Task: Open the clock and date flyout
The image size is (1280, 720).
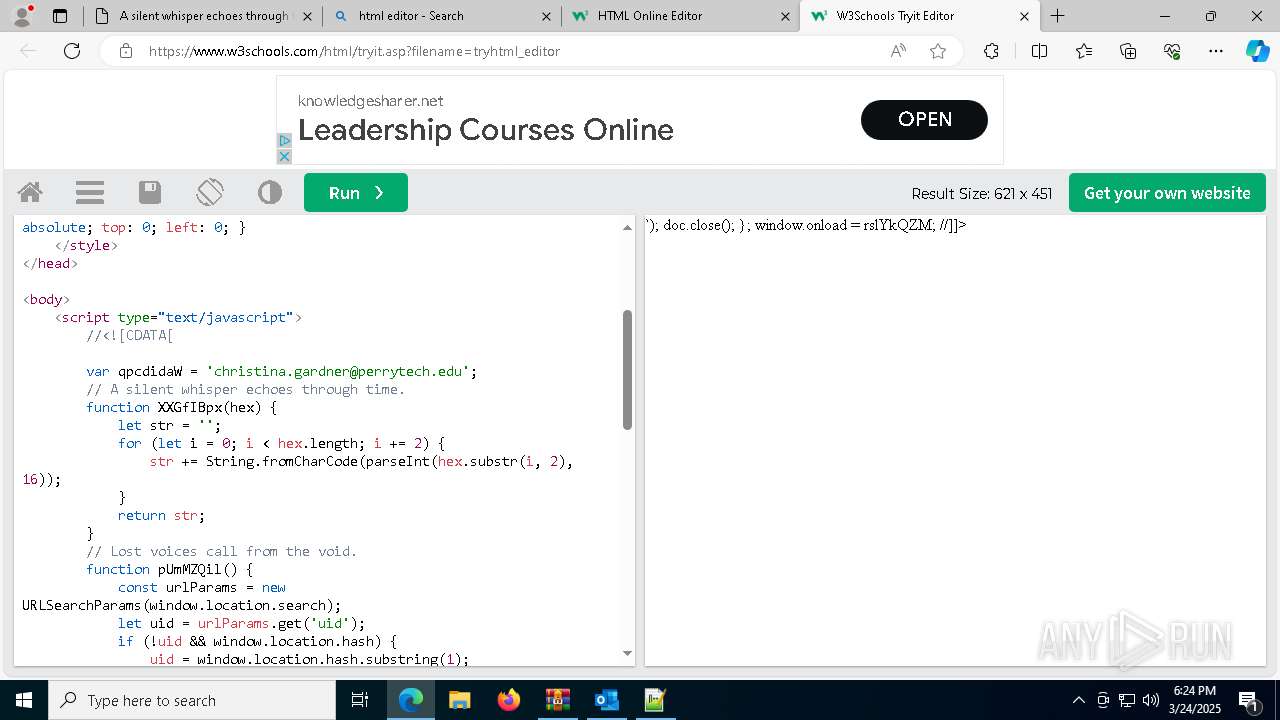Action: [x=1194, y=700]
